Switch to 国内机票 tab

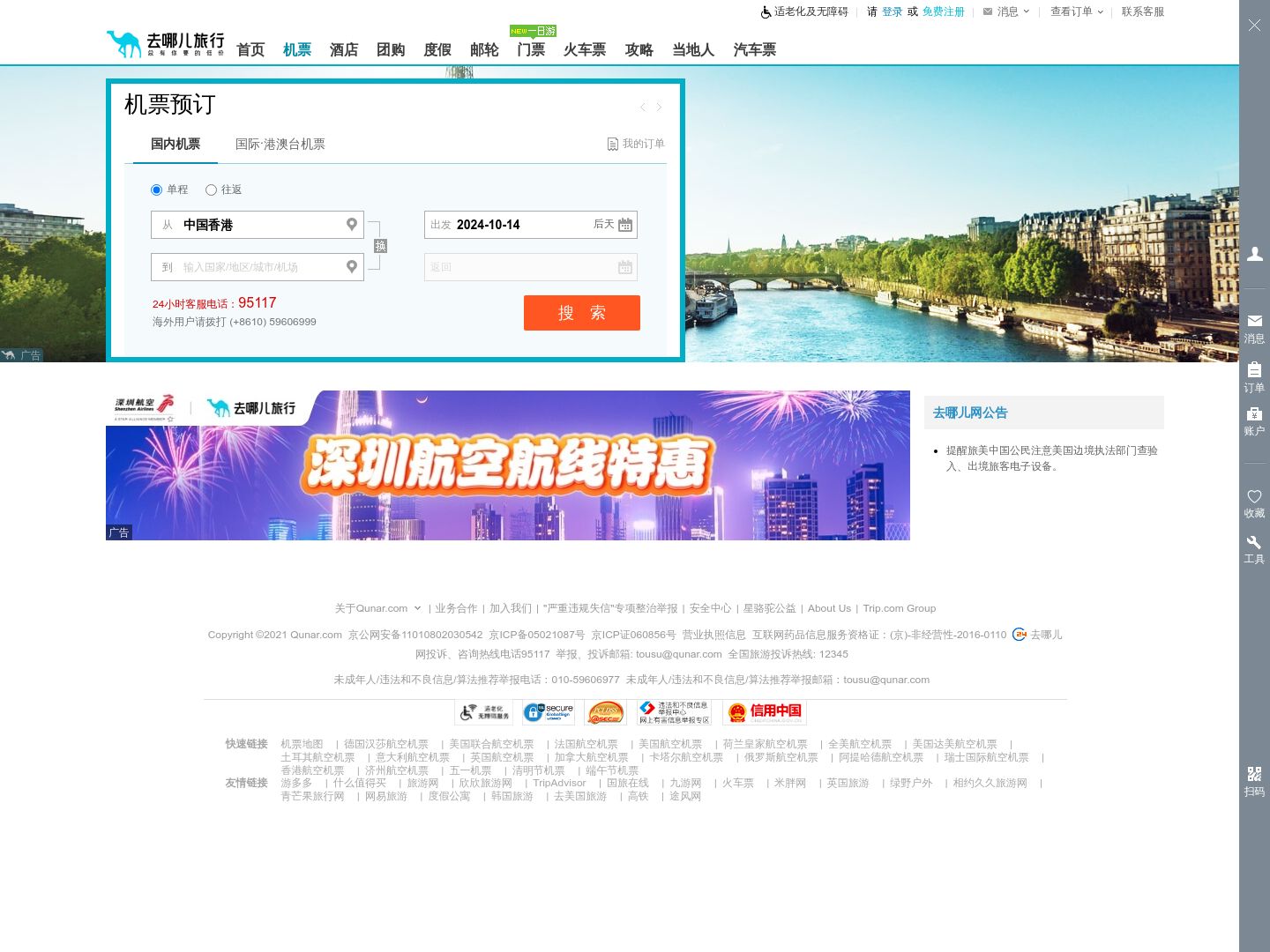[x=176, y=144]
